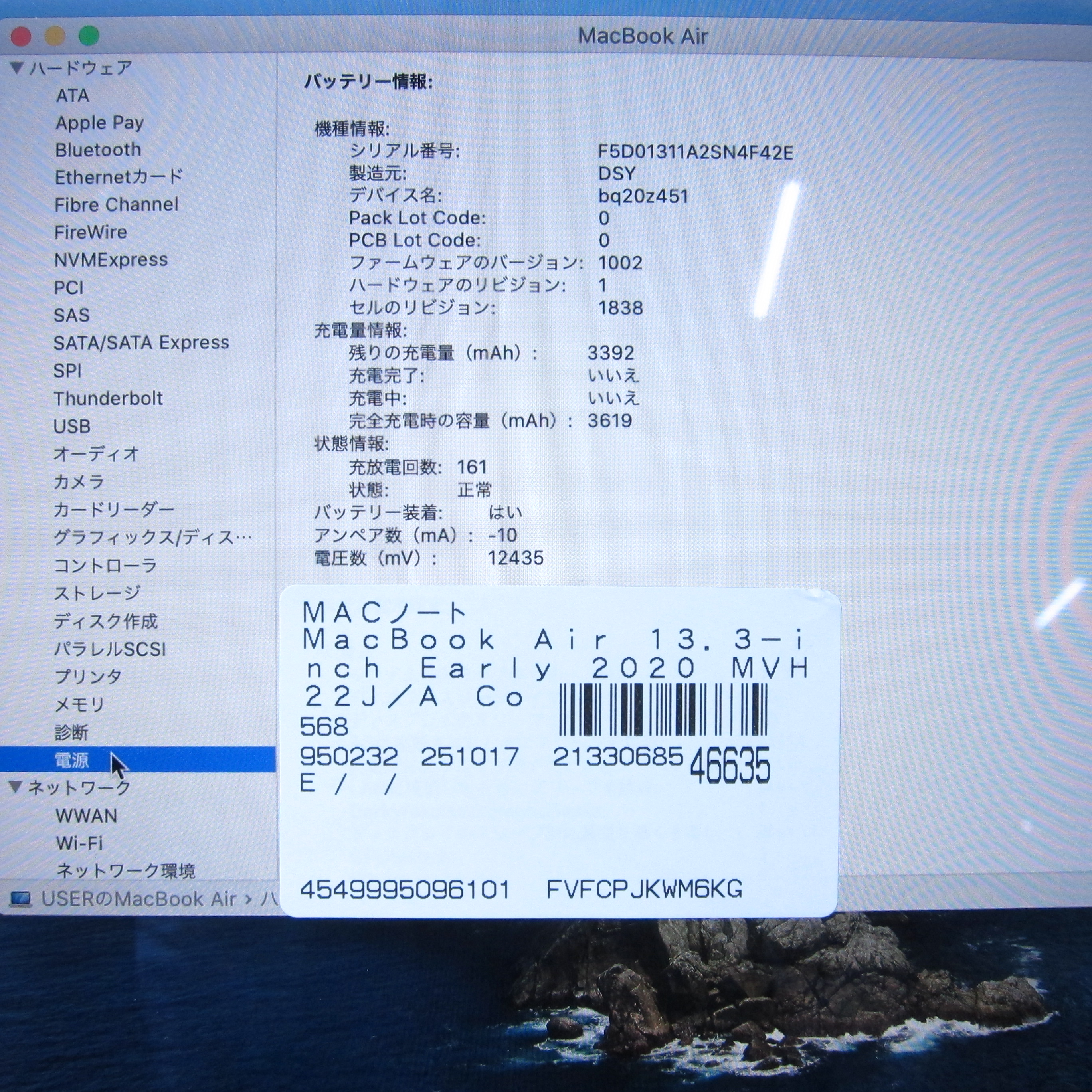The width and height of the screenshot is (1092, 1092).
Task: Click the green fullscreen window button
Action: tap(89, 36)
